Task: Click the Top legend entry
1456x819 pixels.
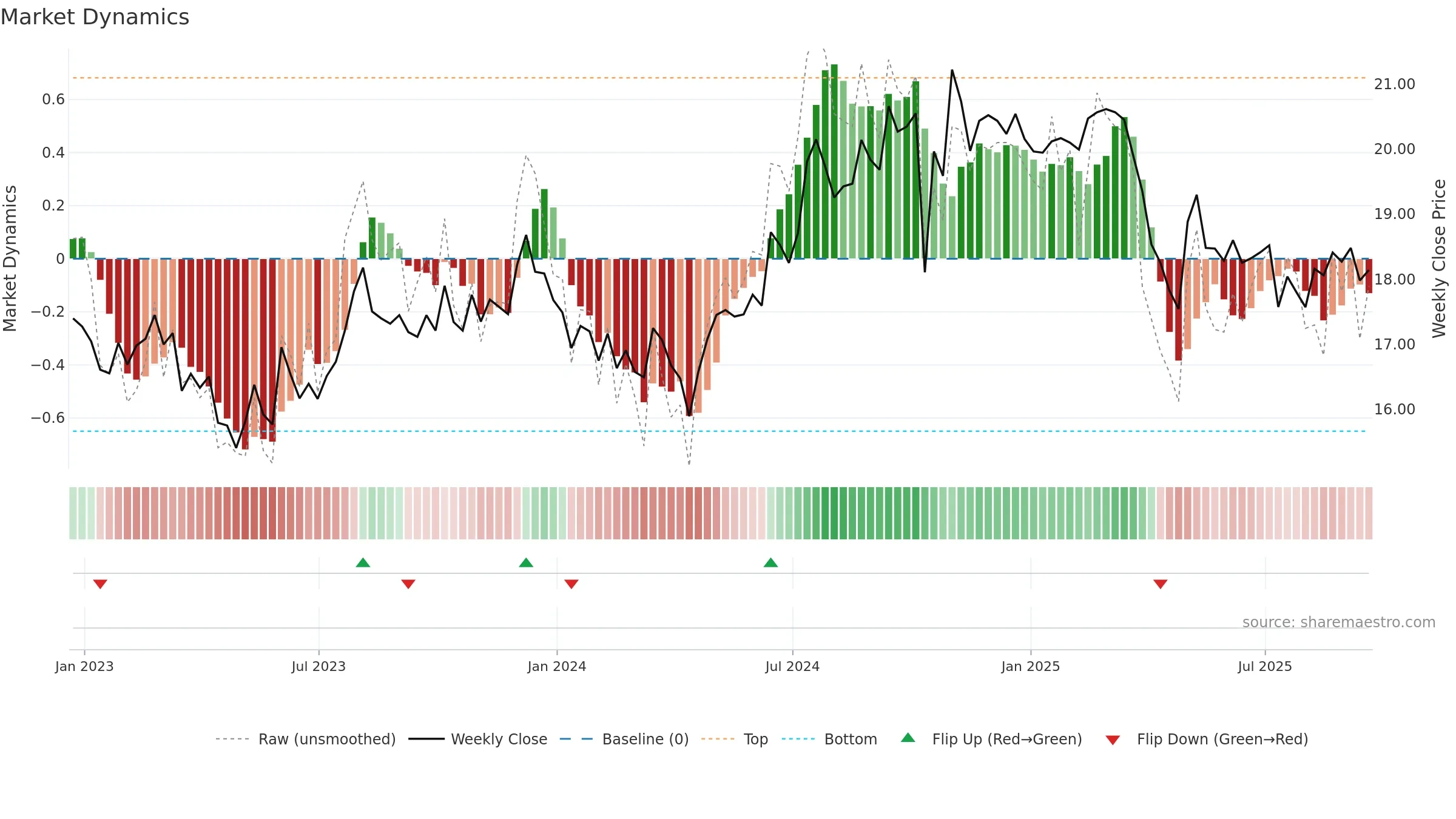Action: pos(734,739)
